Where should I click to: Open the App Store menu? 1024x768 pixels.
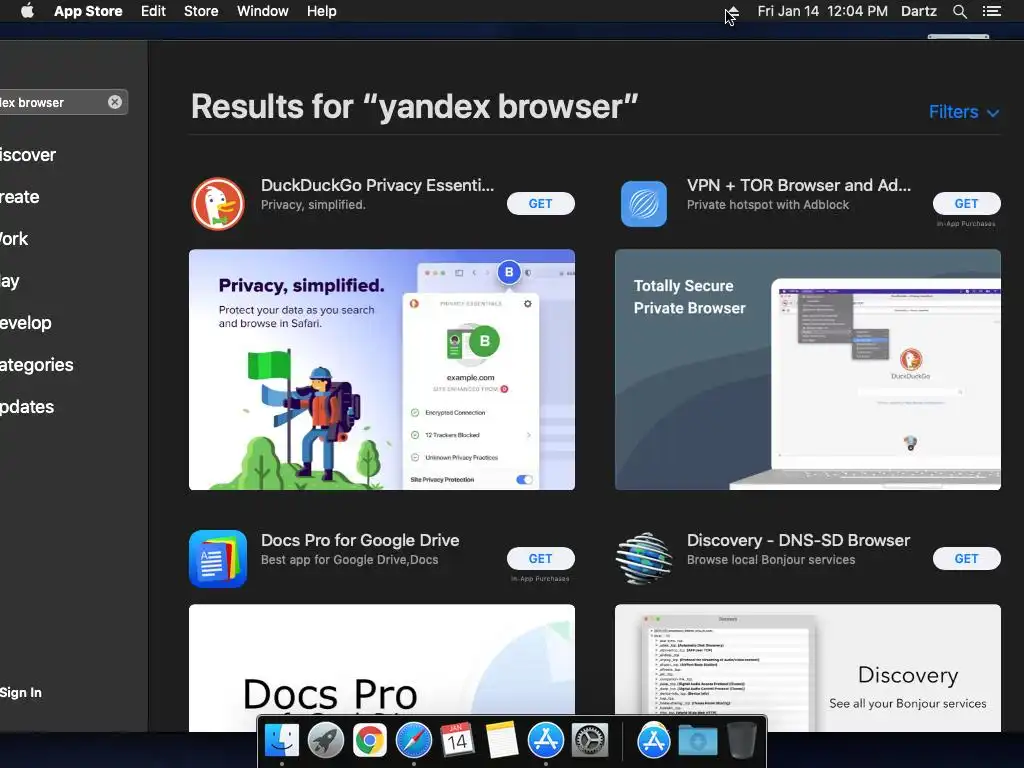click(88, 11)
